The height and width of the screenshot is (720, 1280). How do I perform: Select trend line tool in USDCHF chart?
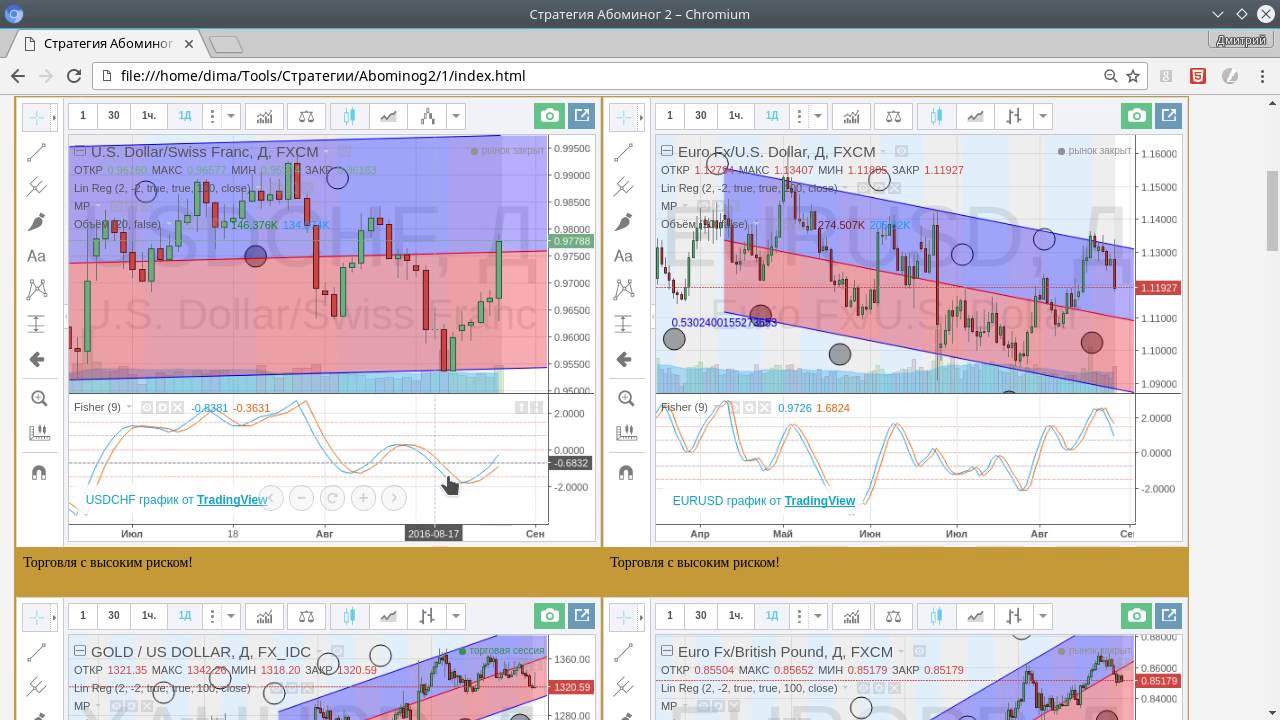click(37, 152)
